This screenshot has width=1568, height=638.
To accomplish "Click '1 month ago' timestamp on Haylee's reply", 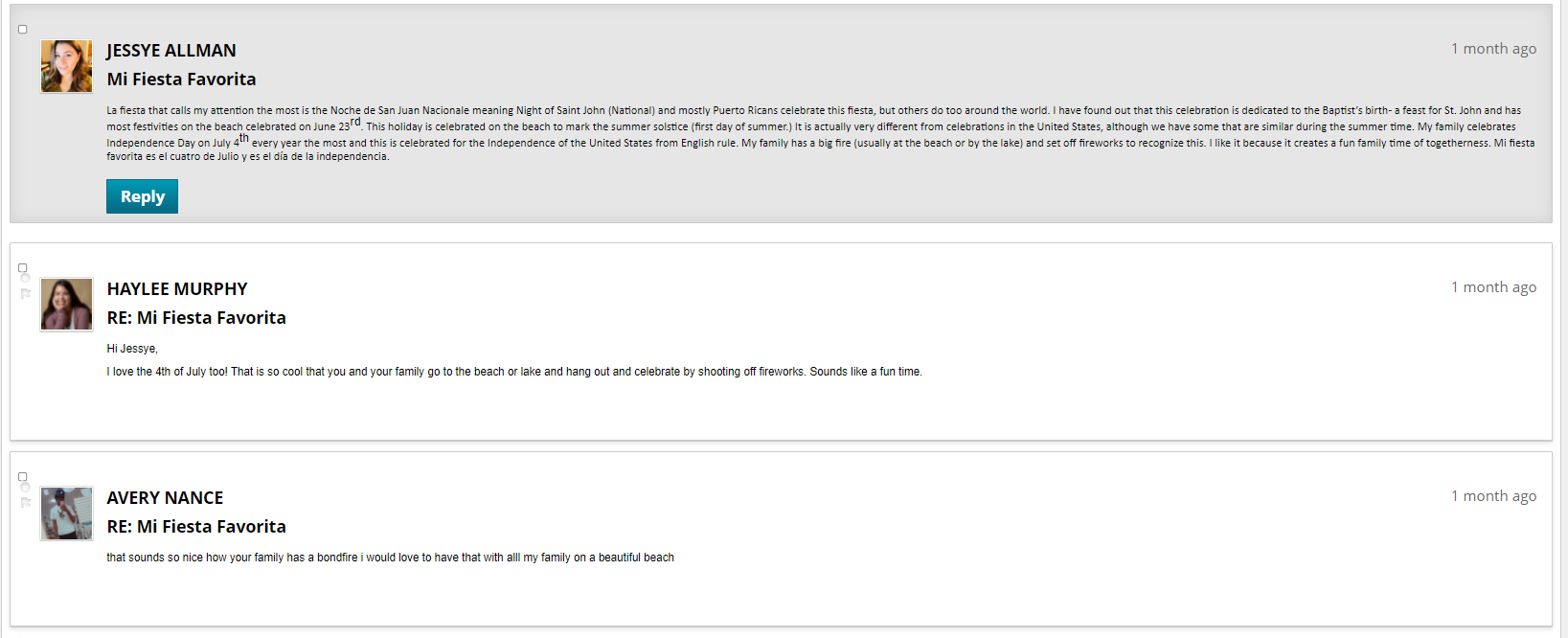I will [x=1493, y=287].
